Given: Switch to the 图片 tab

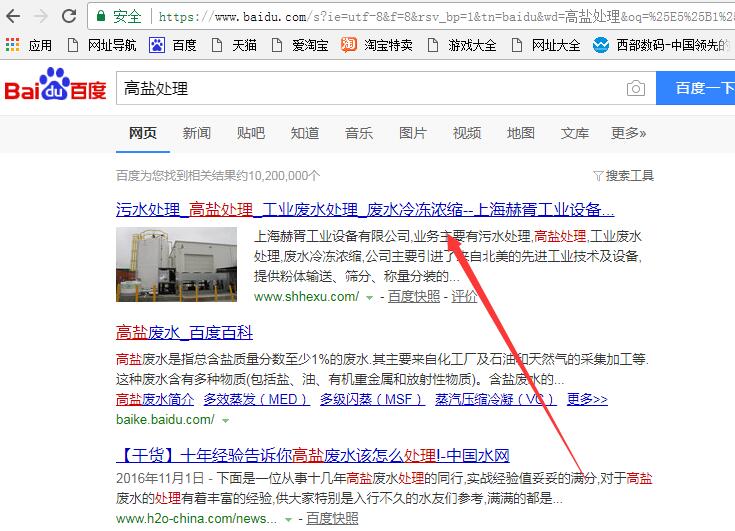Looking at the screenshot, I should coord(412,133).
